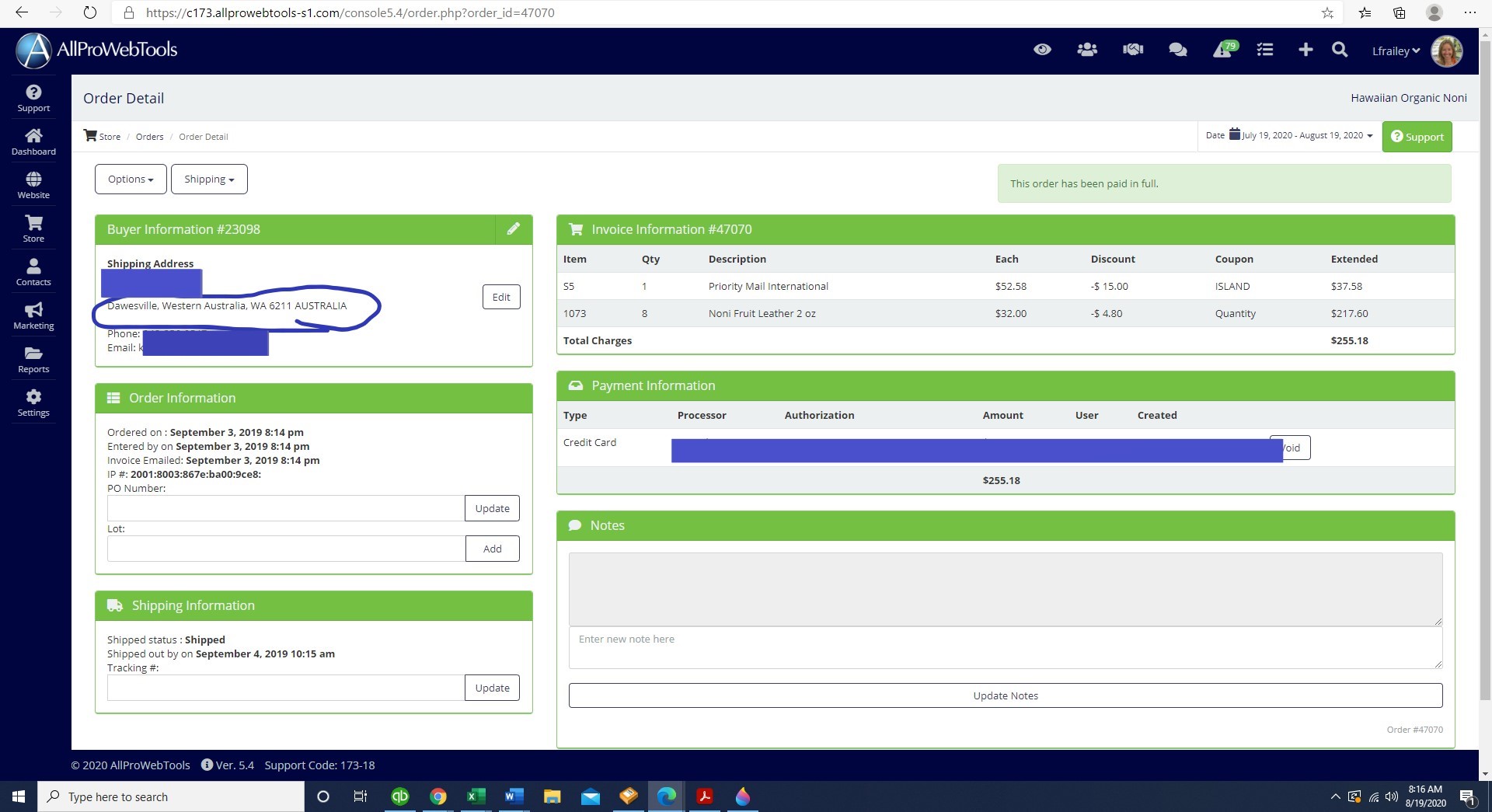Click into the Lot input field
This screenshot has width=1492, height=812.
[x=286, y=549]
